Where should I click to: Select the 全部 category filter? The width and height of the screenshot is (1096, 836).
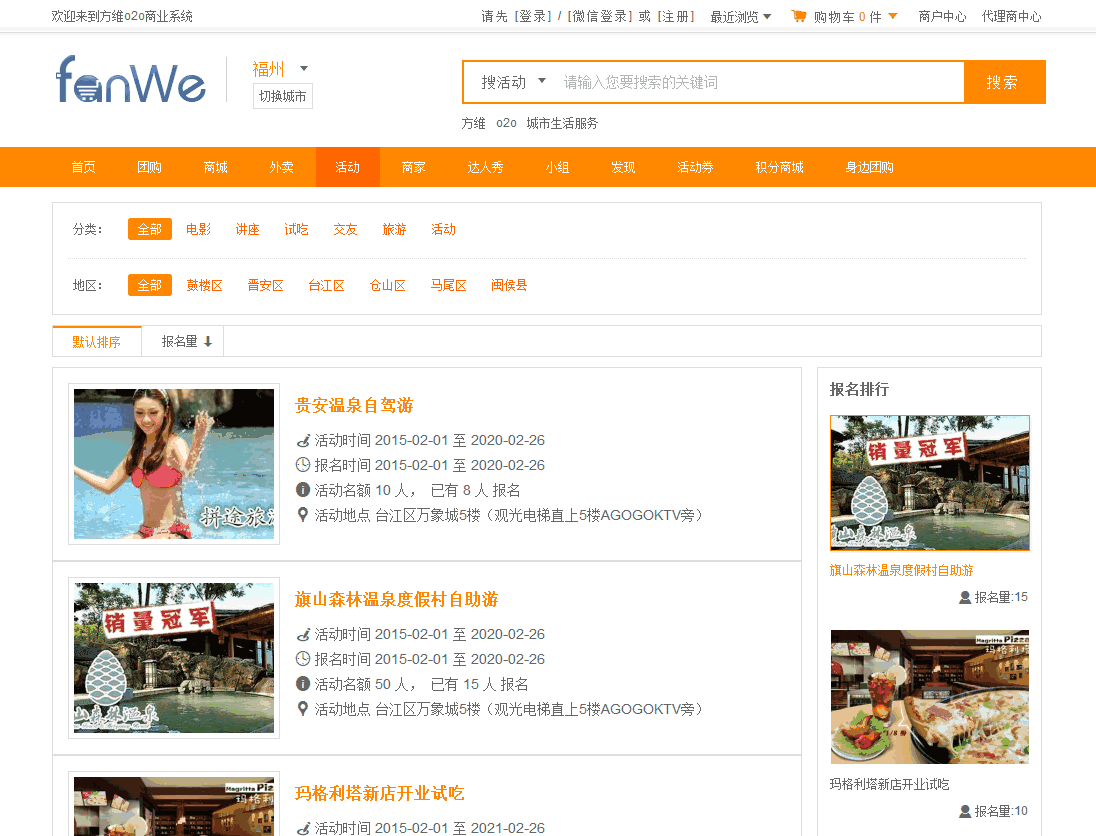150,229
